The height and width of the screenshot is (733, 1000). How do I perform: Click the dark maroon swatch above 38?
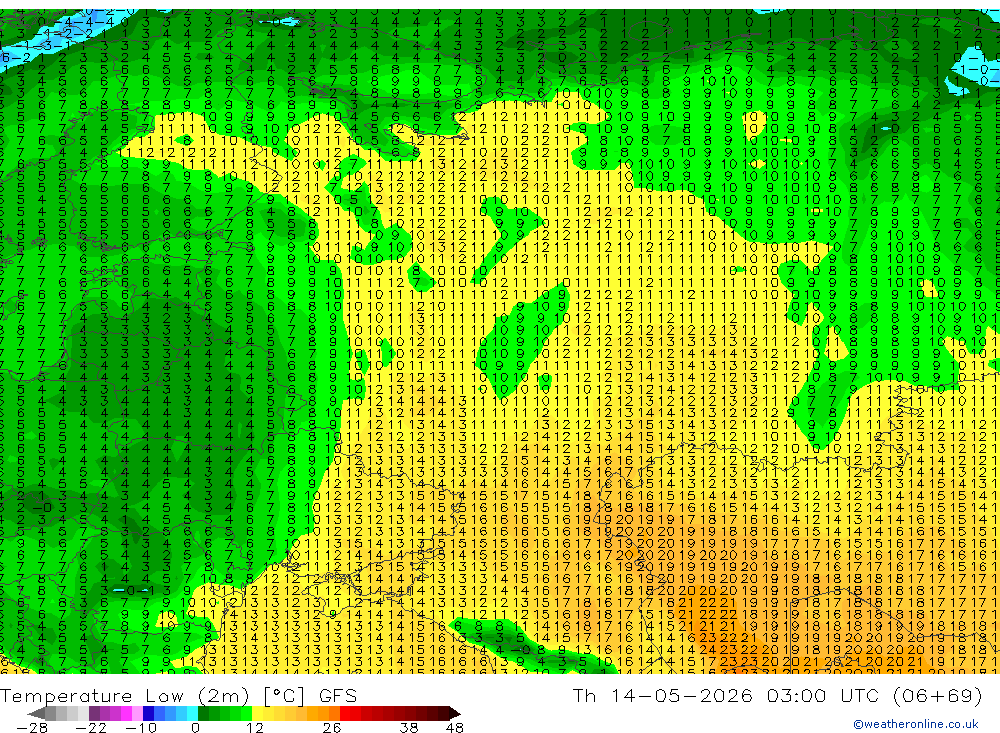[410, 714]
